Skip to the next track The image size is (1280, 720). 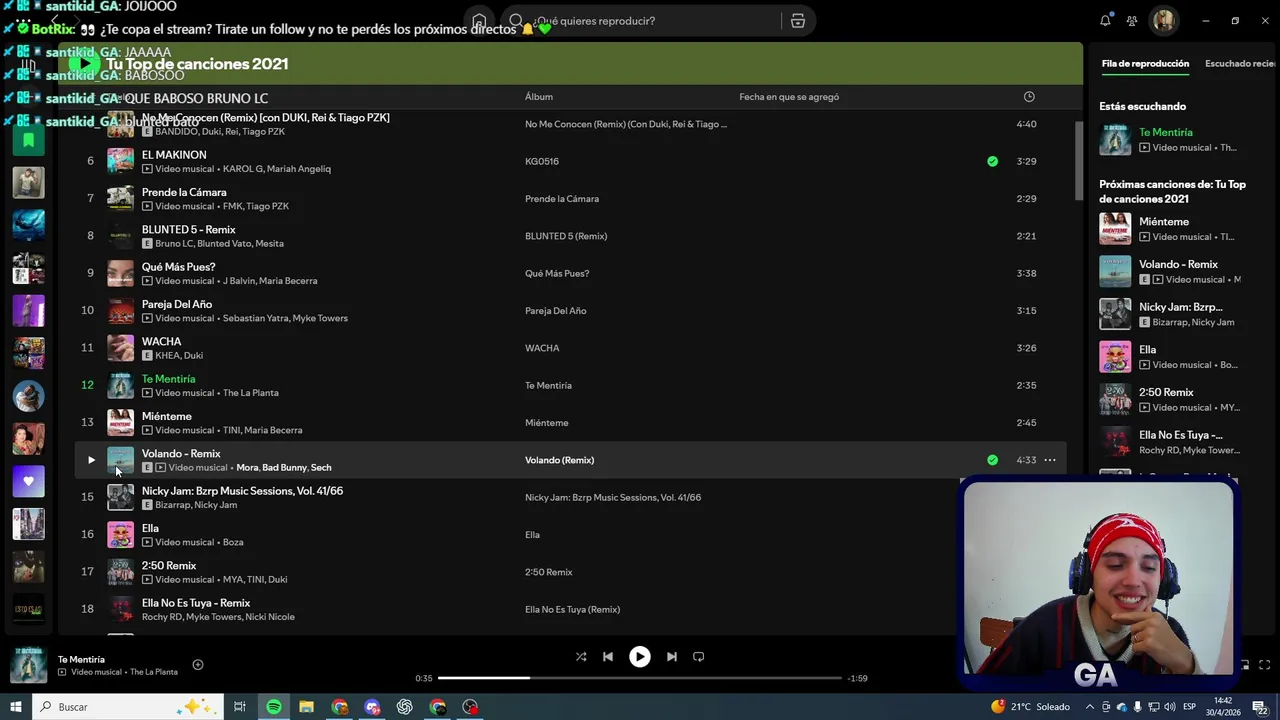point(672,657)
